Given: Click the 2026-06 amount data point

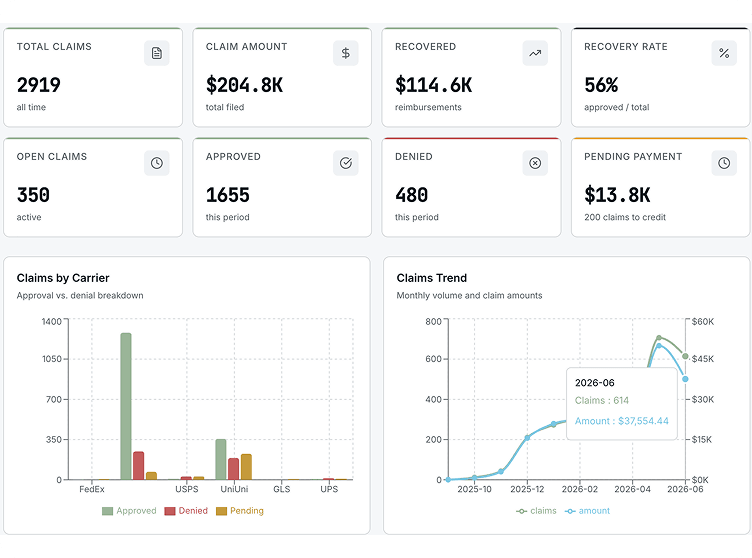Looking at the screenshot, I should click(x=685, y=379).
